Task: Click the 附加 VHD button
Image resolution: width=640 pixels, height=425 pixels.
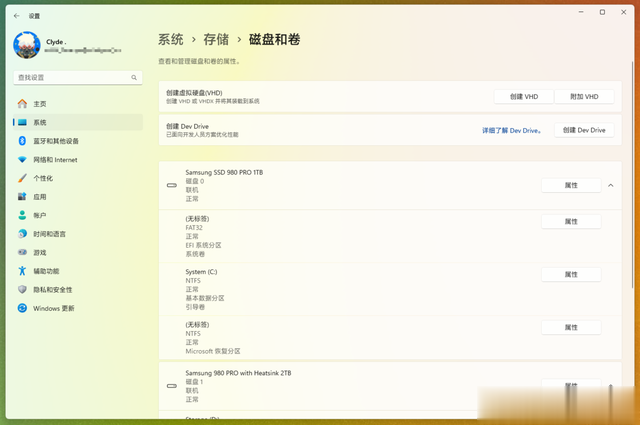Action: 584,97
